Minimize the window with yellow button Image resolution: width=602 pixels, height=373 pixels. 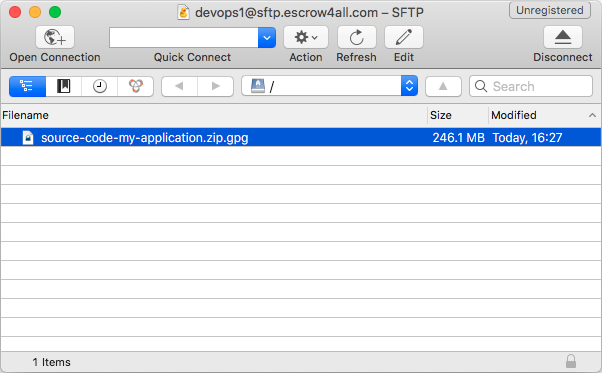coord(35,12)
